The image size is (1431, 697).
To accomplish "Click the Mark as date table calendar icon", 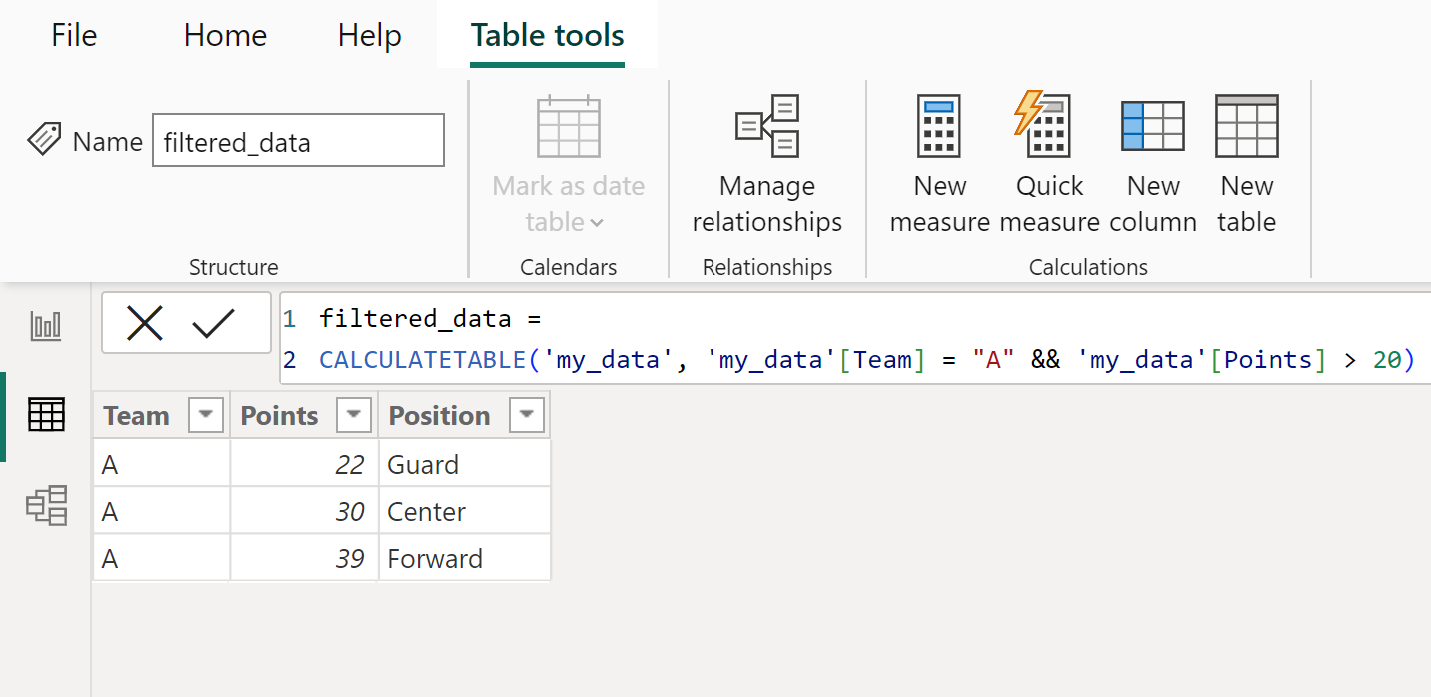I will 568,126.
